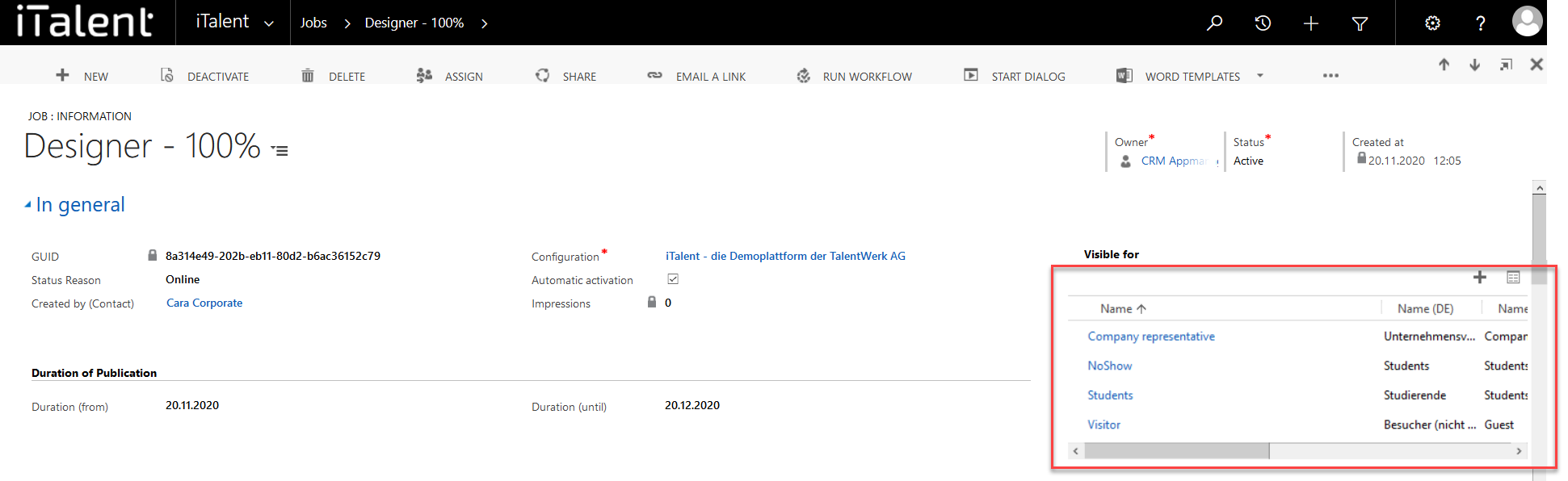1568x481 pixels.
Task: Open recently viewed history icon
Action: pos(1263,23)
